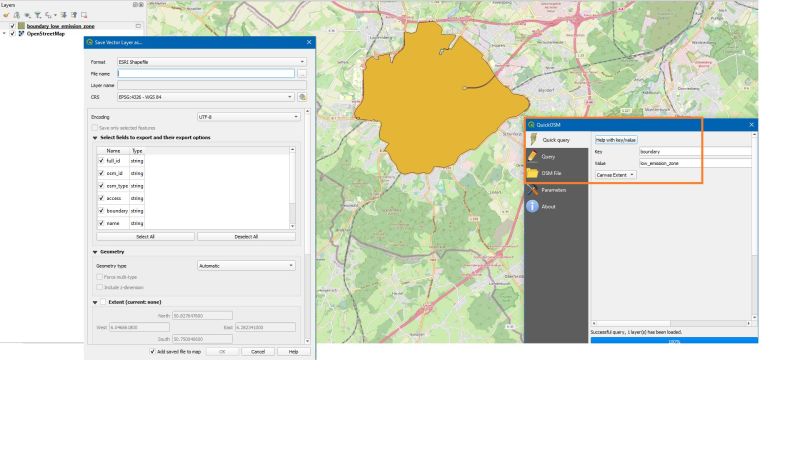
Task: Click QuickOSM horizontal scrollbar
Action: (x=671, y=323)
